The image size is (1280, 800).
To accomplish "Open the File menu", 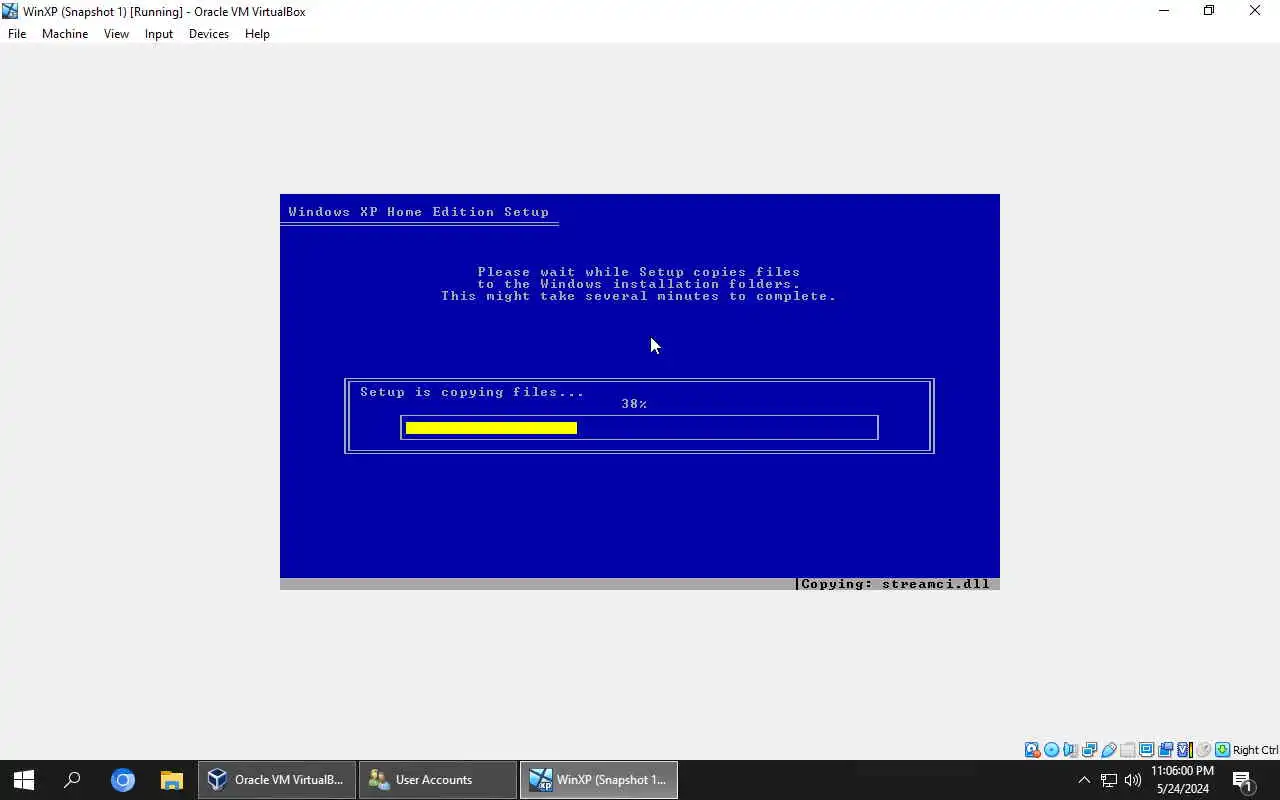I will pyautogui.click(x=17, y=34).
